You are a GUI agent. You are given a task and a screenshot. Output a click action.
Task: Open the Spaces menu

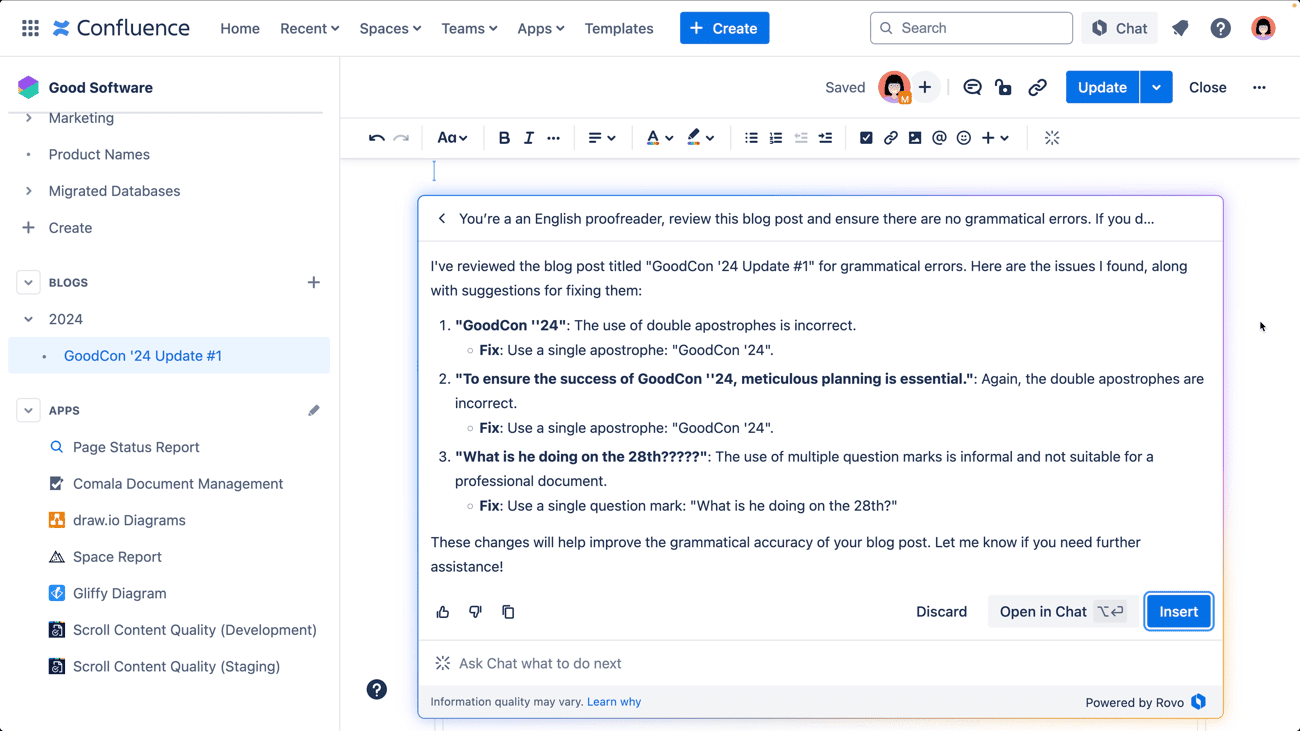click(x=390, y=28)
